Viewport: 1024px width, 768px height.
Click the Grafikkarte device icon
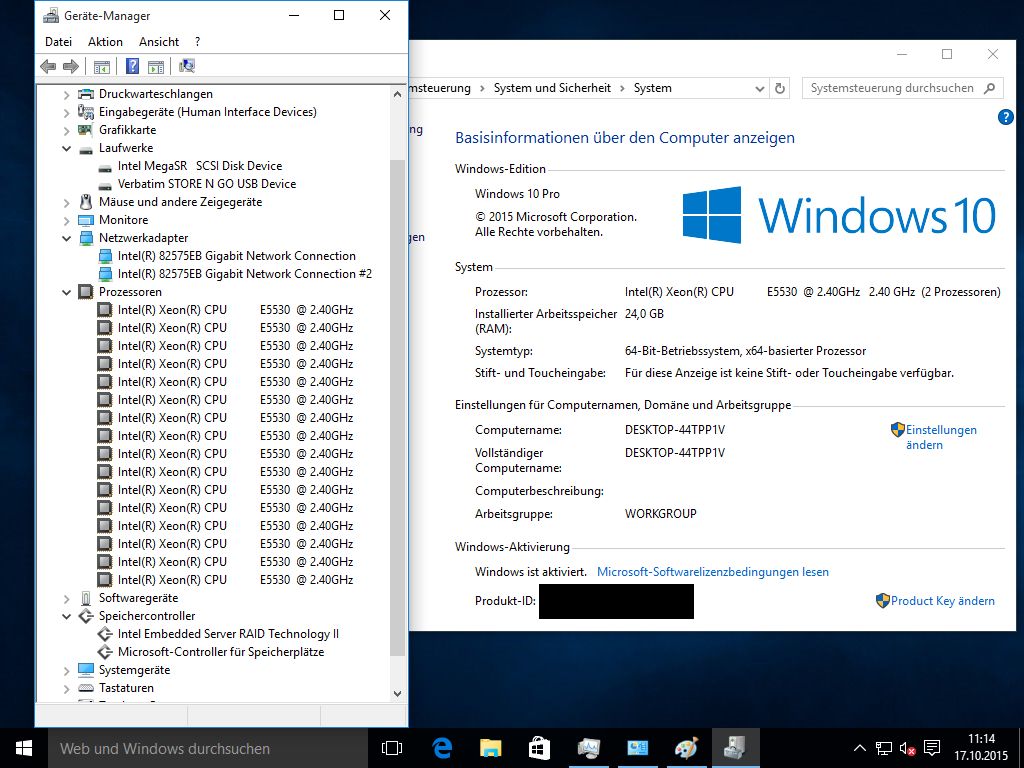[x=86, y=130]
